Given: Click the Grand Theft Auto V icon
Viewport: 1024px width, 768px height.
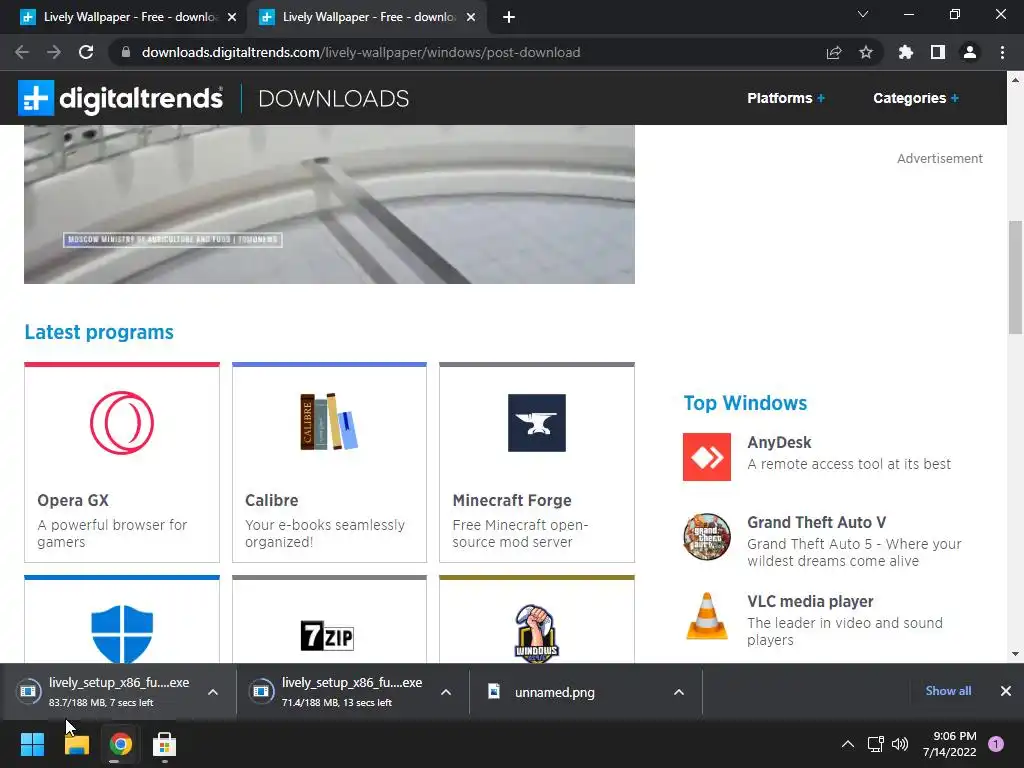Looking at the screenshot, I should tap(707, 537).
